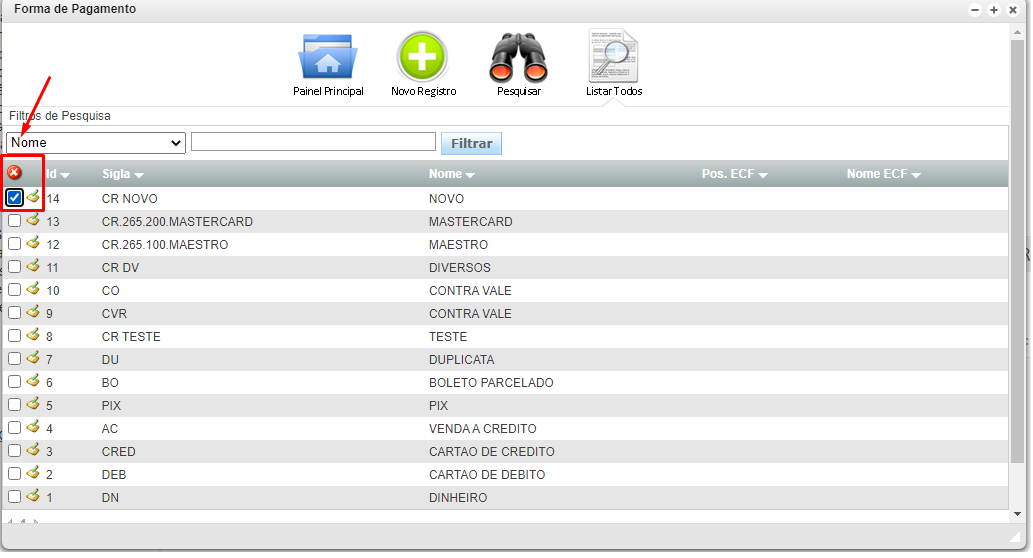
Task: Click the Pesquisar binoculars icon
Action: (x=518, y=58)
